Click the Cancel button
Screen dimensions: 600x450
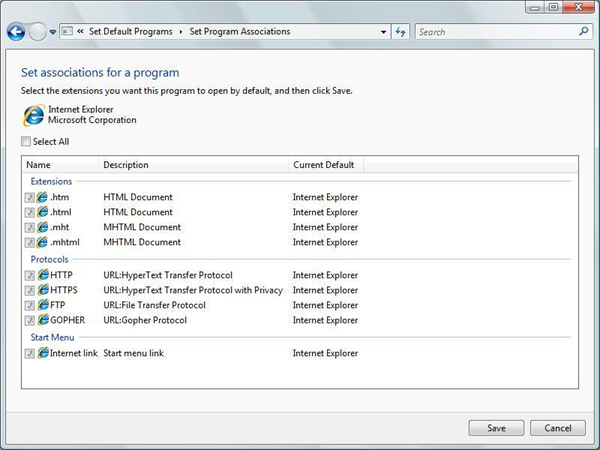click(x=558, y=428)
